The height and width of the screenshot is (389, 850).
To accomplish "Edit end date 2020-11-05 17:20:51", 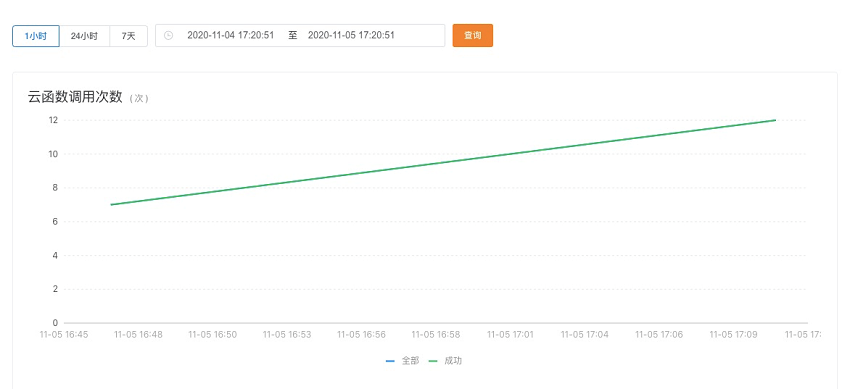I will (351, 35).
